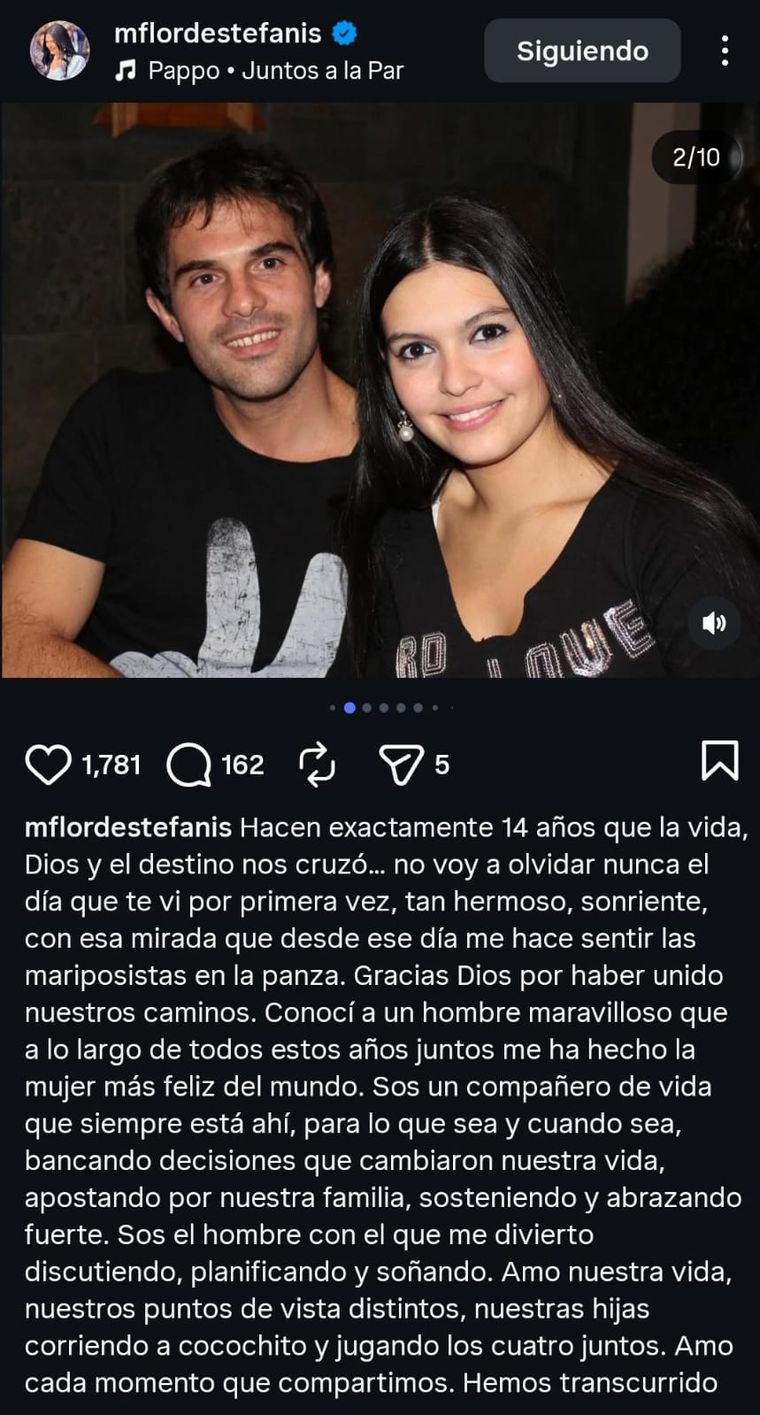
Task: View the 1,781 likes count
Action: tap(111, 765)
